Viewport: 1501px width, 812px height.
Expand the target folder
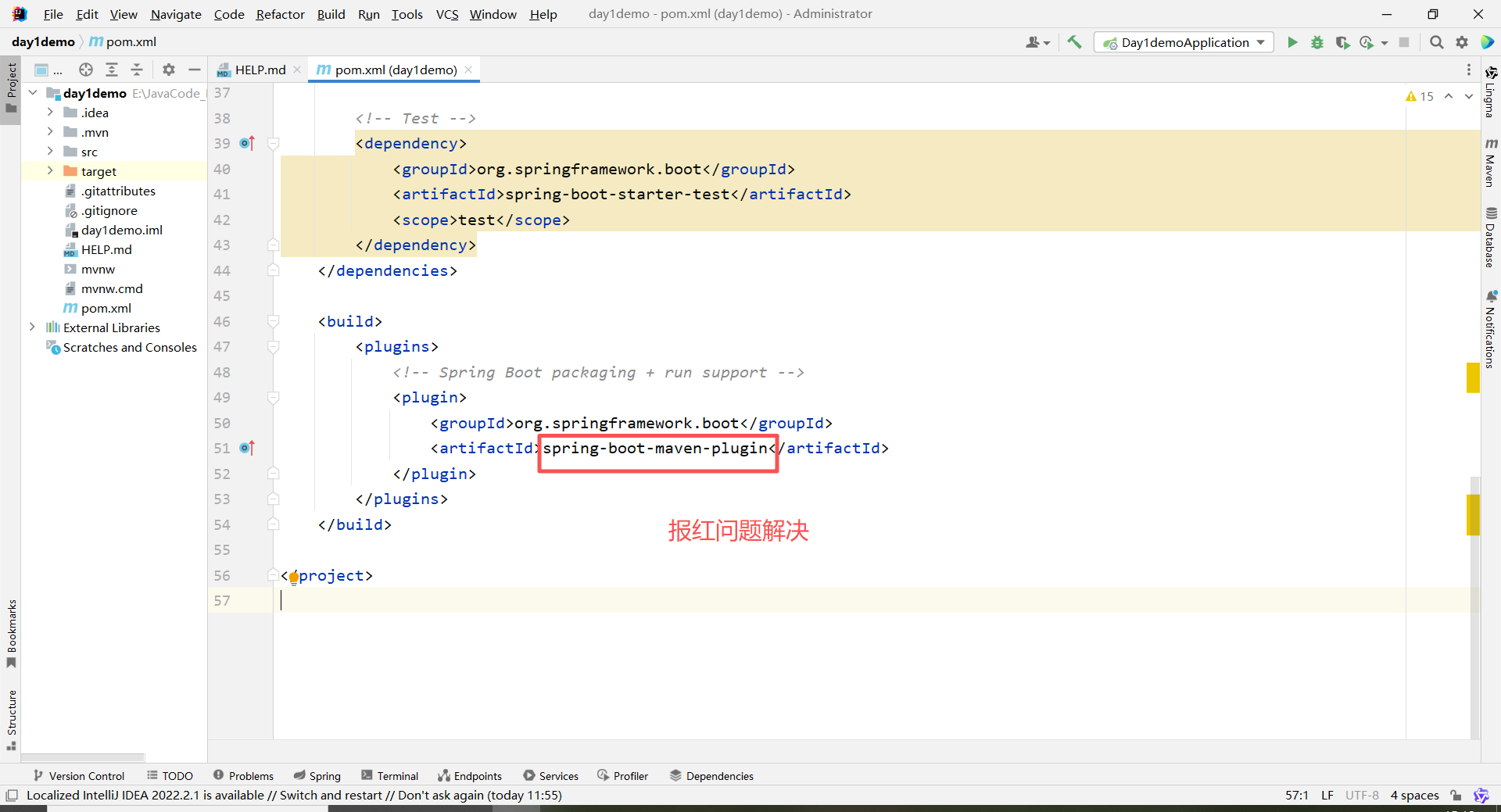tap(50, 171)
